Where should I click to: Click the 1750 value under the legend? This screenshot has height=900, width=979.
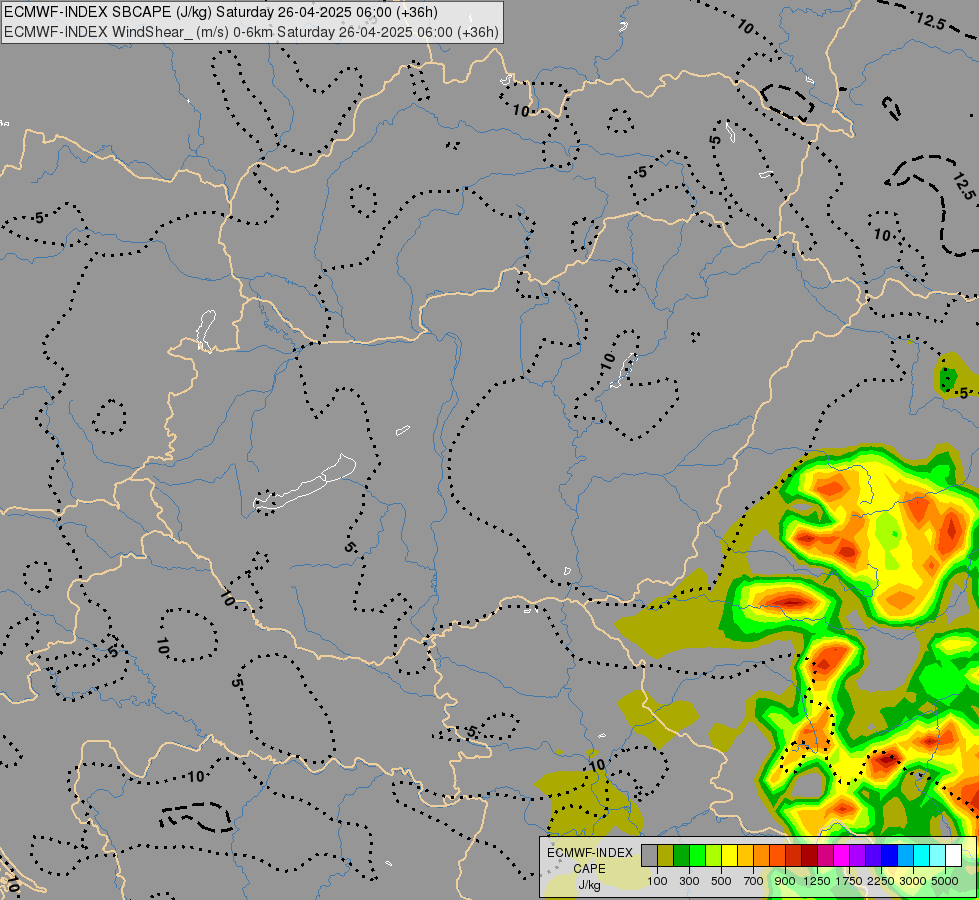[x=849, y=881]
